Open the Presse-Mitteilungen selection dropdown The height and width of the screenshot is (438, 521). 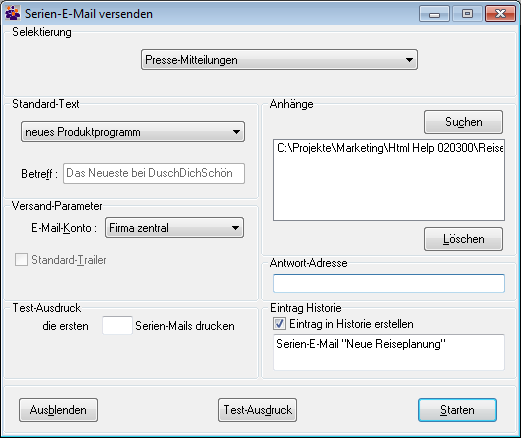(x=279, y=60)
